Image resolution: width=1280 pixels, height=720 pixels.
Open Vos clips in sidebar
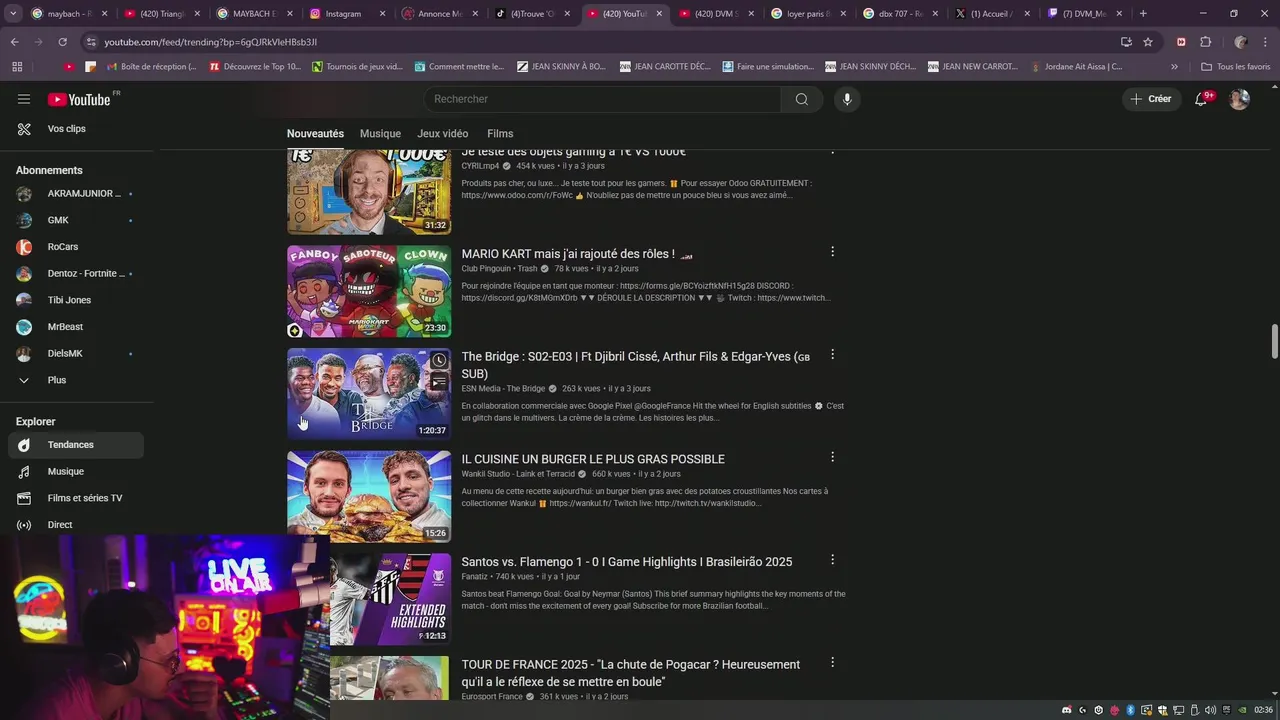[76, 129]
